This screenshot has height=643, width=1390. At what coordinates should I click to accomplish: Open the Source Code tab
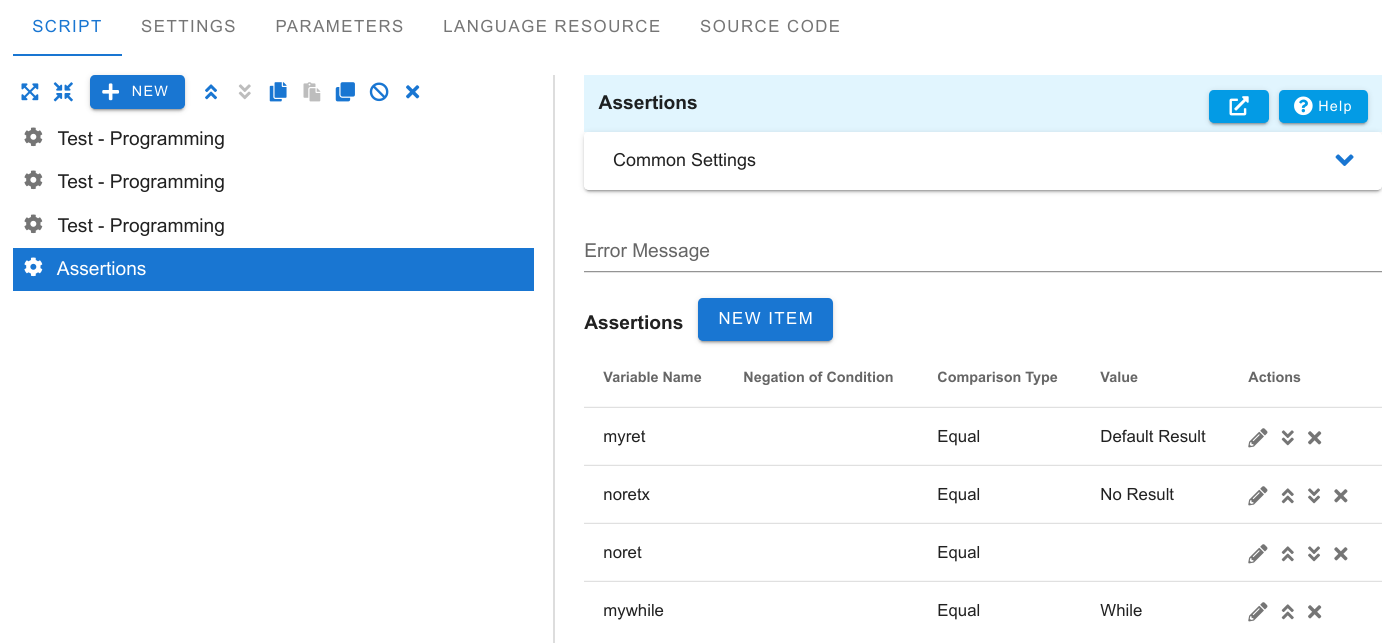(770, 27)
